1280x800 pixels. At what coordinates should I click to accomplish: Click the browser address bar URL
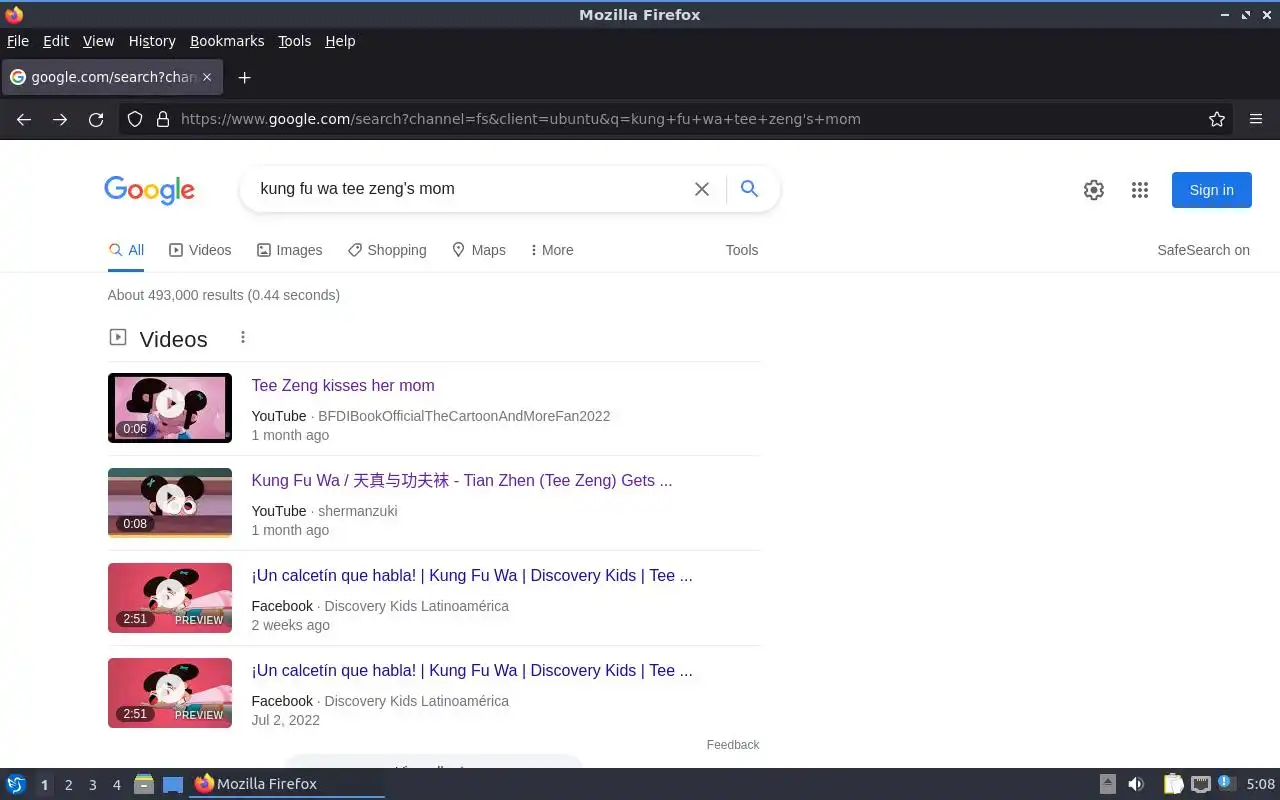coord(520,119)
